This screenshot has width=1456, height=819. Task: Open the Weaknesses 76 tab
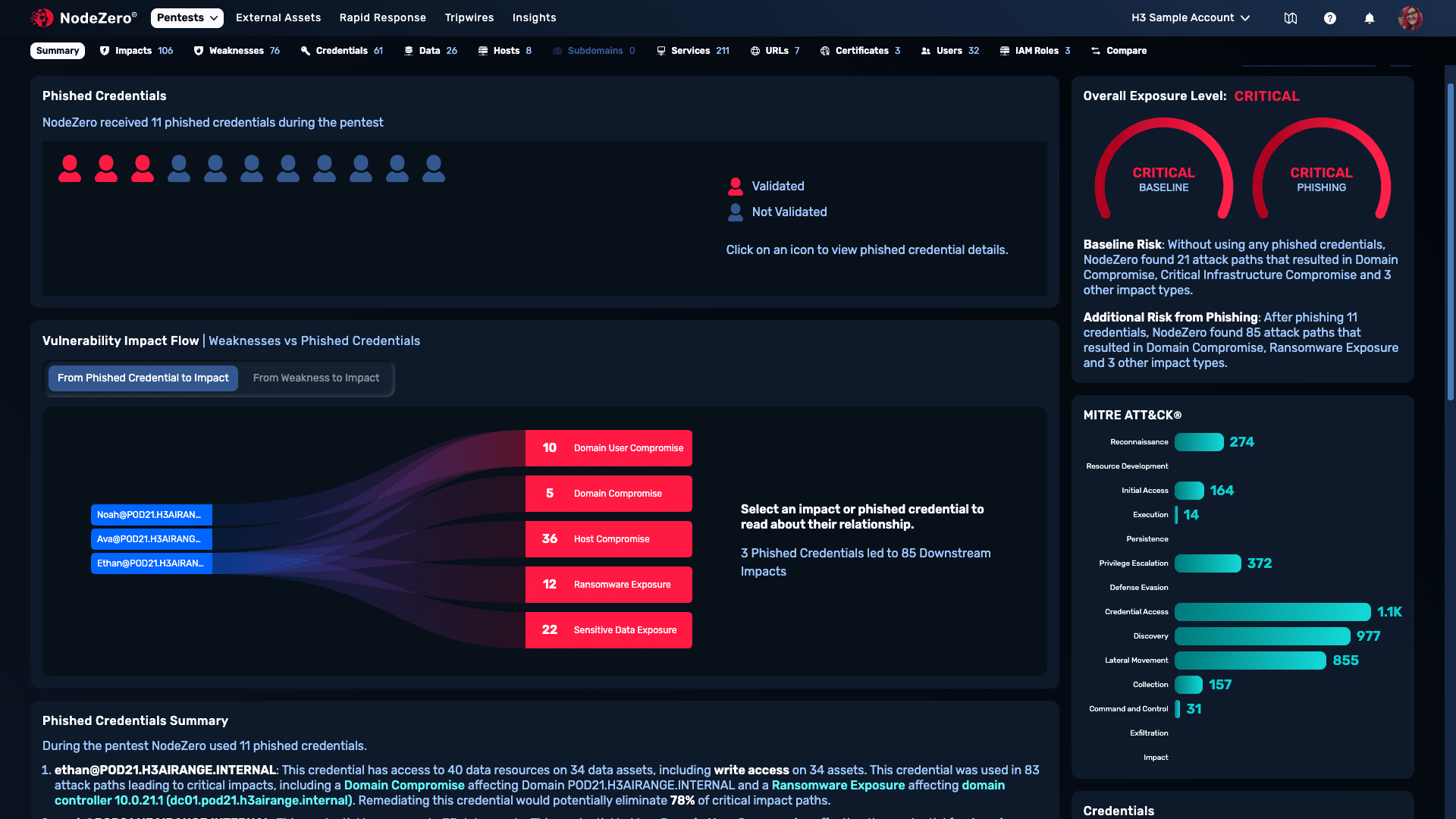[237, 51]
